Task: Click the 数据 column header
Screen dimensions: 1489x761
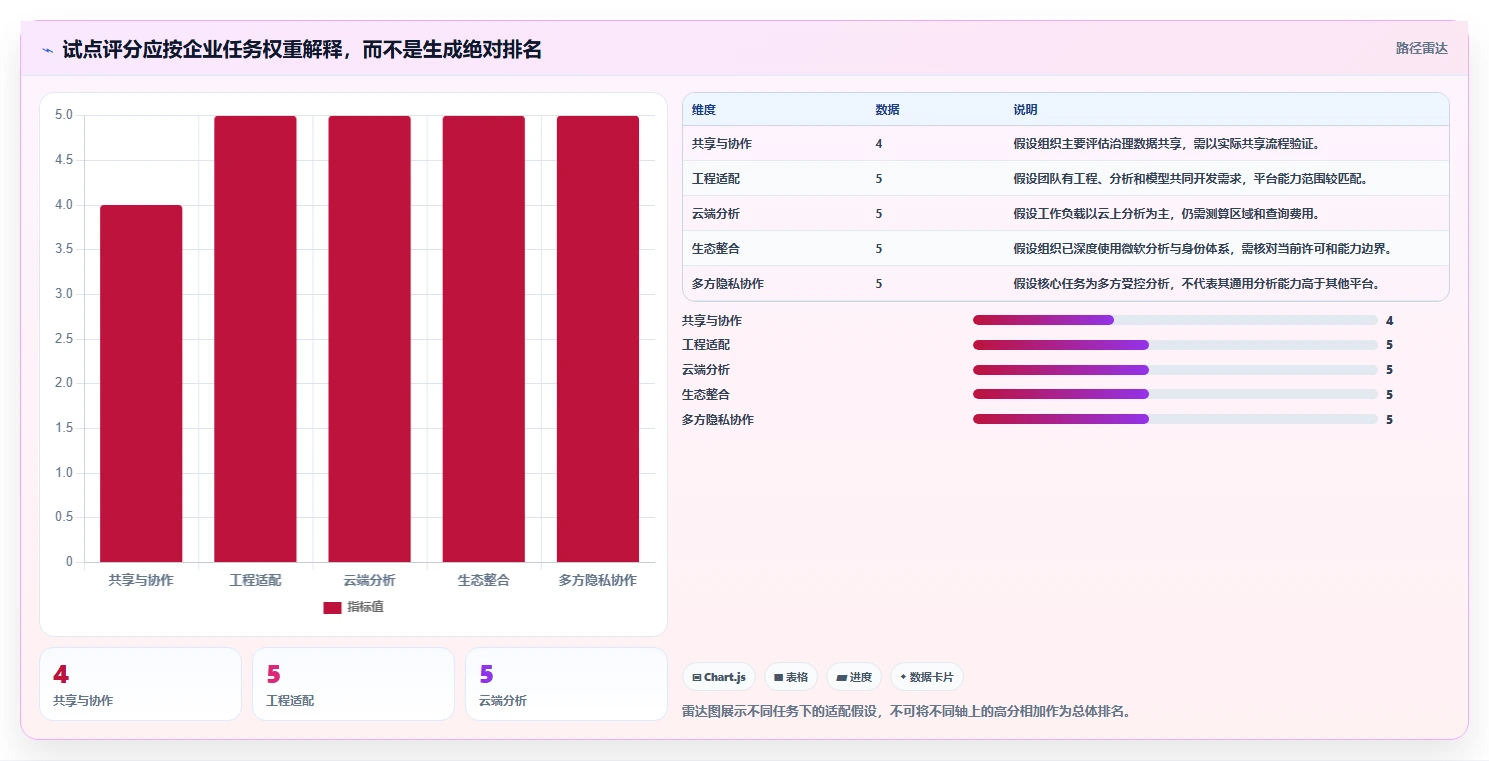Action: [x=887, y=110]
